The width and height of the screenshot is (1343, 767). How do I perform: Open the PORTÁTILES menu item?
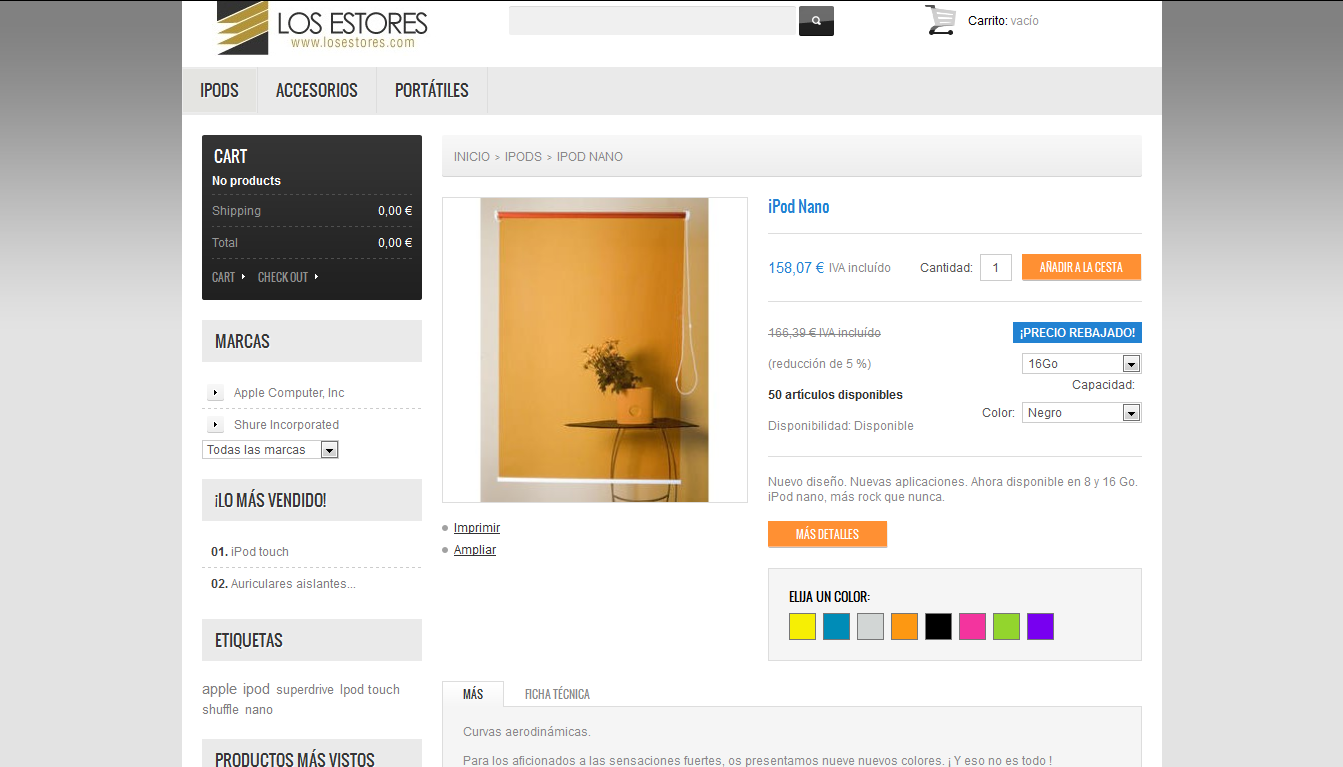click(x=432, y=91)
